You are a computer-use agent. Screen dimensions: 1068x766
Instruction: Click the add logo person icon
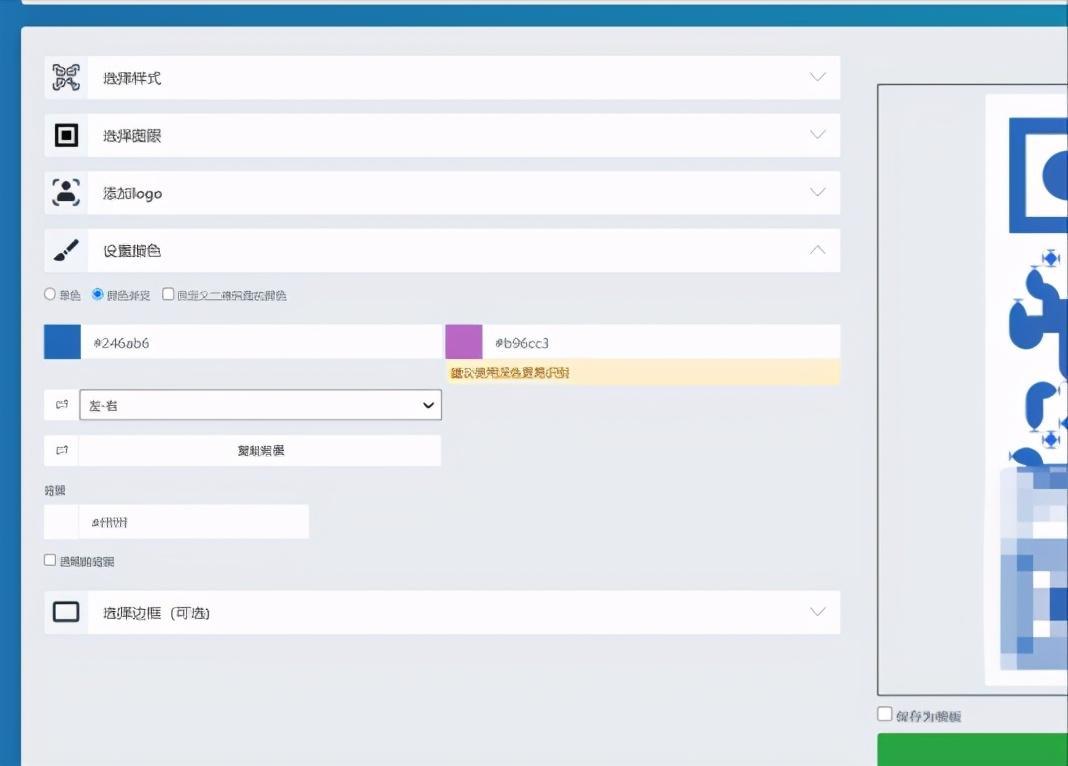pyautogui.click(x=66, y=193)
